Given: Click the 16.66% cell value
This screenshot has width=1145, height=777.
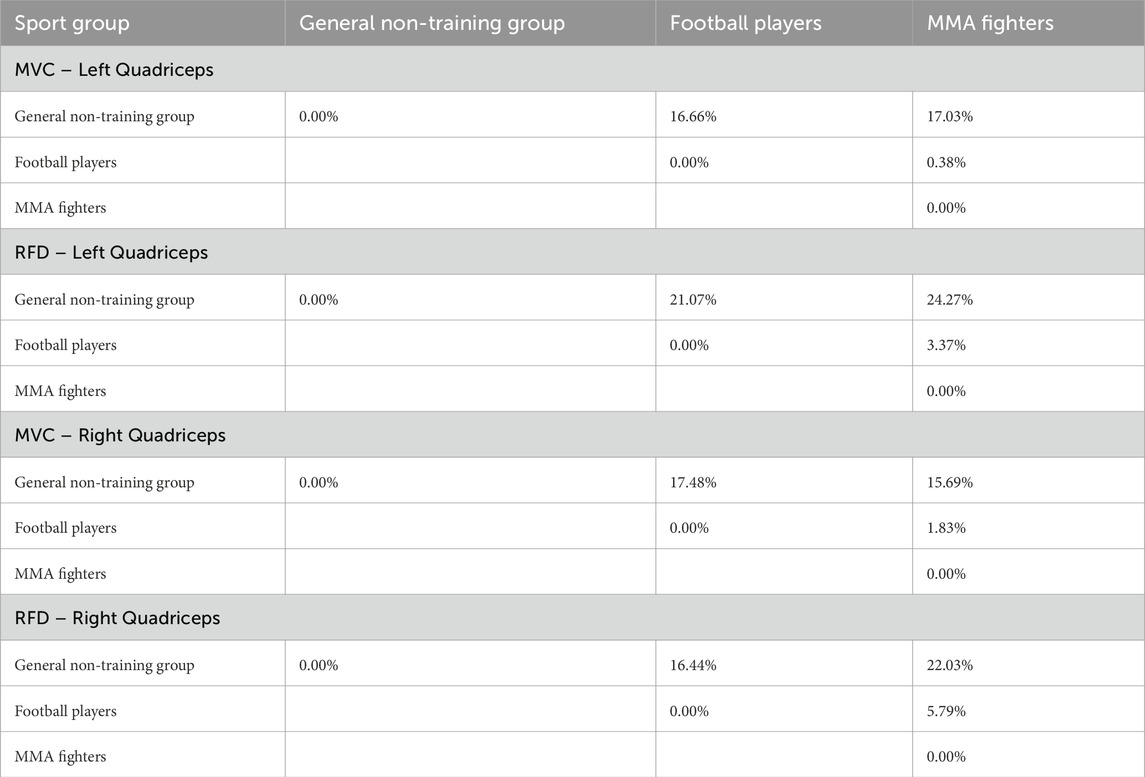Looking at the screenshot, I should point(693,116).
